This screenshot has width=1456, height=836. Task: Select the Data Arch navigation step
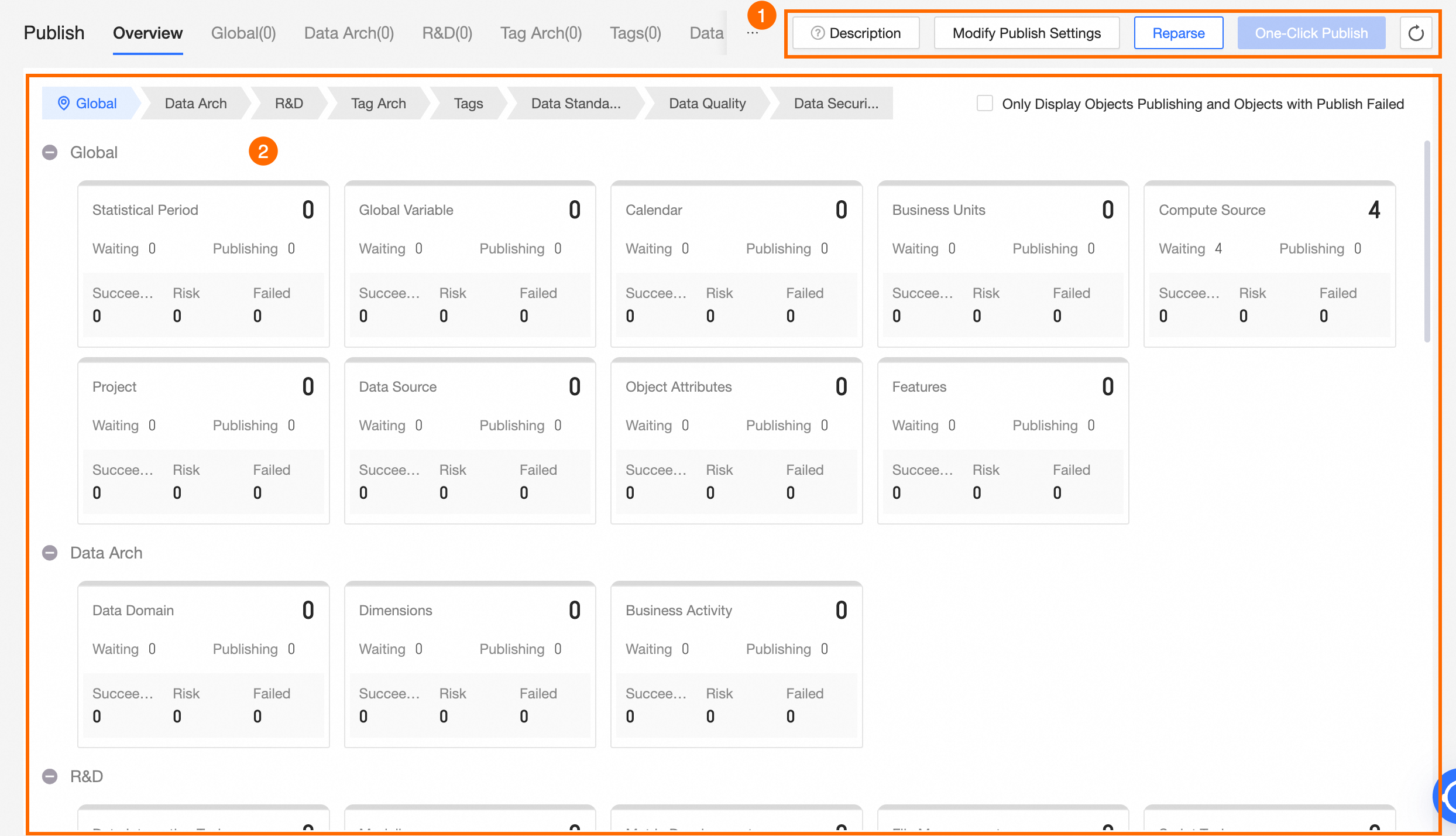point(195,104)
